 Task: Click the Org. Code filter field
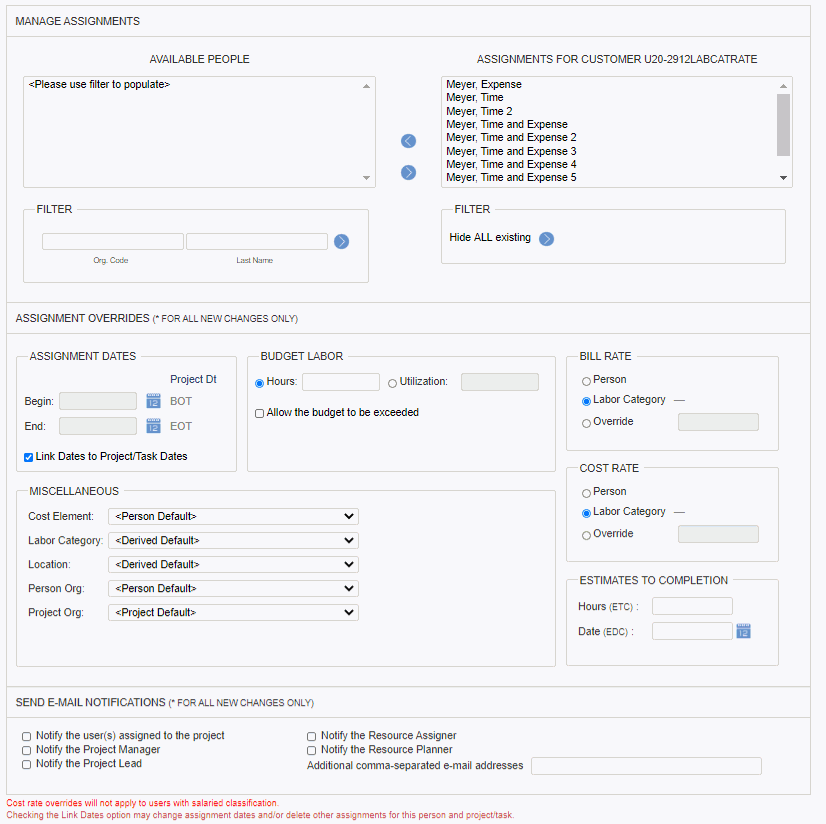click(x=113, y=241)
